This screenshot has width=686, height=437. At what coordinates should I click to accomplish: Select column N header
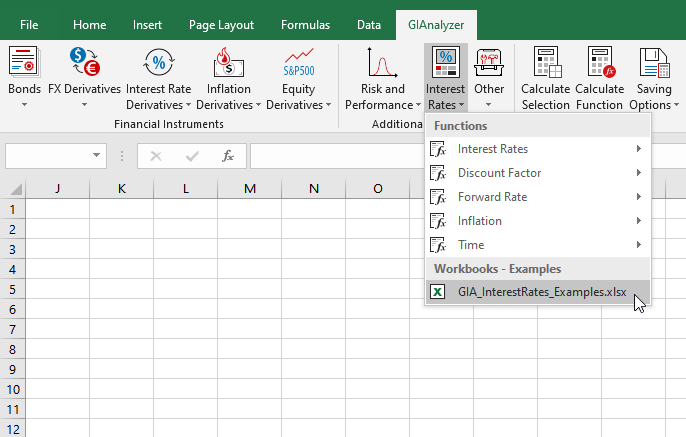click(x=314, y=189)
